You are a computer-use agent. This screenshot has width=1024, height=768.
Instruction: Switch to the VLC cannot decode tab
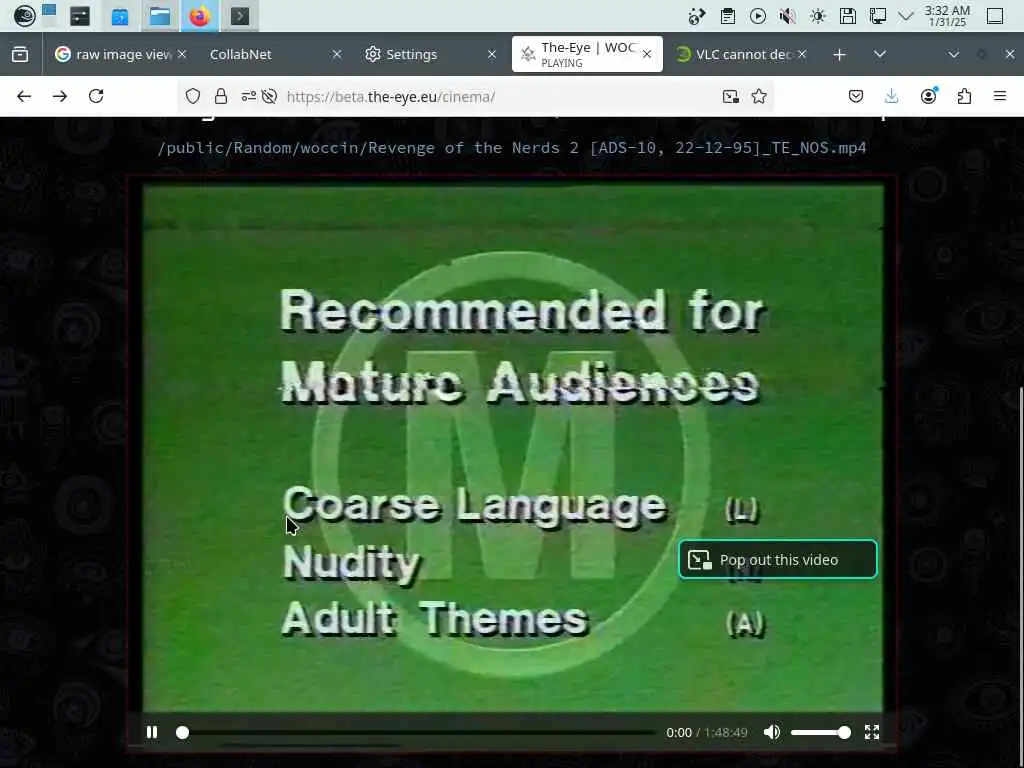741,54
